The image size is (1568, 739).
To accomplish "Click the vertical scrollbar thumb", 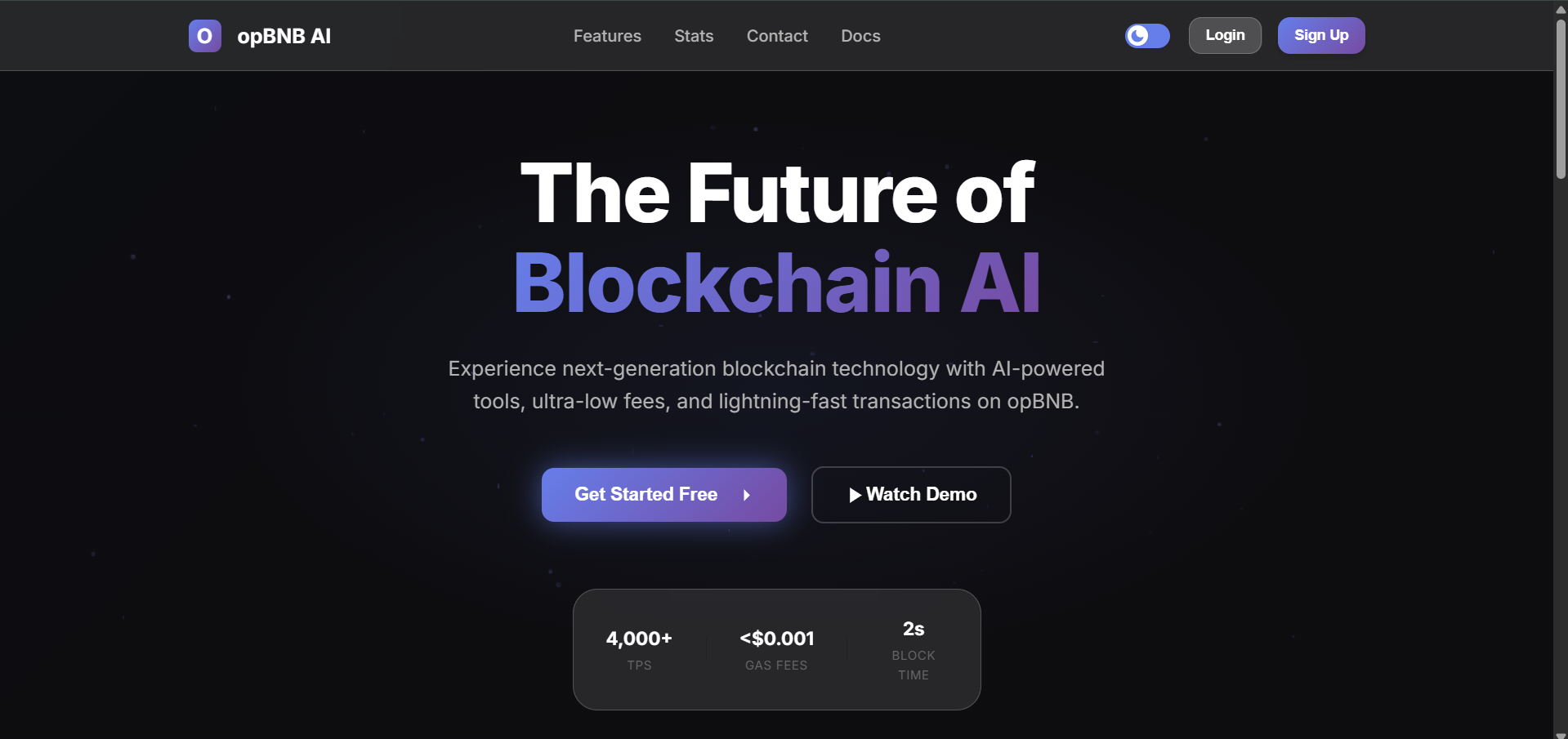I will pos(1561,98).
